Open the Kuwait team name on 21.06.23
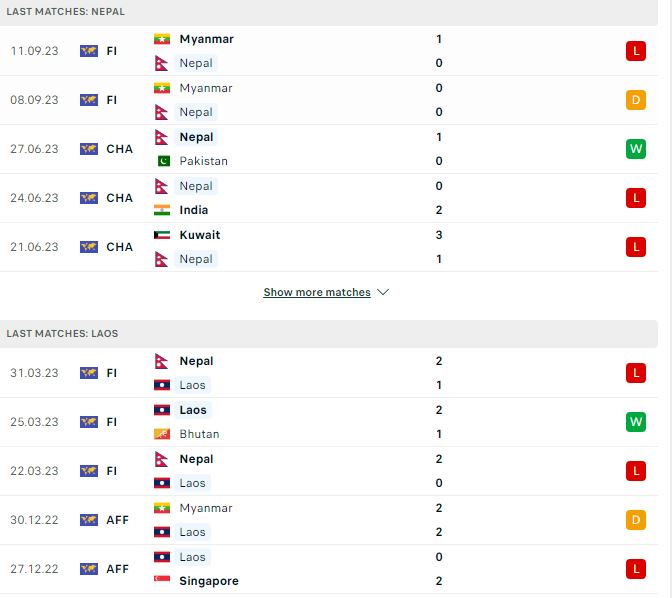Viewport: 672px width, 598px height. 200,235
